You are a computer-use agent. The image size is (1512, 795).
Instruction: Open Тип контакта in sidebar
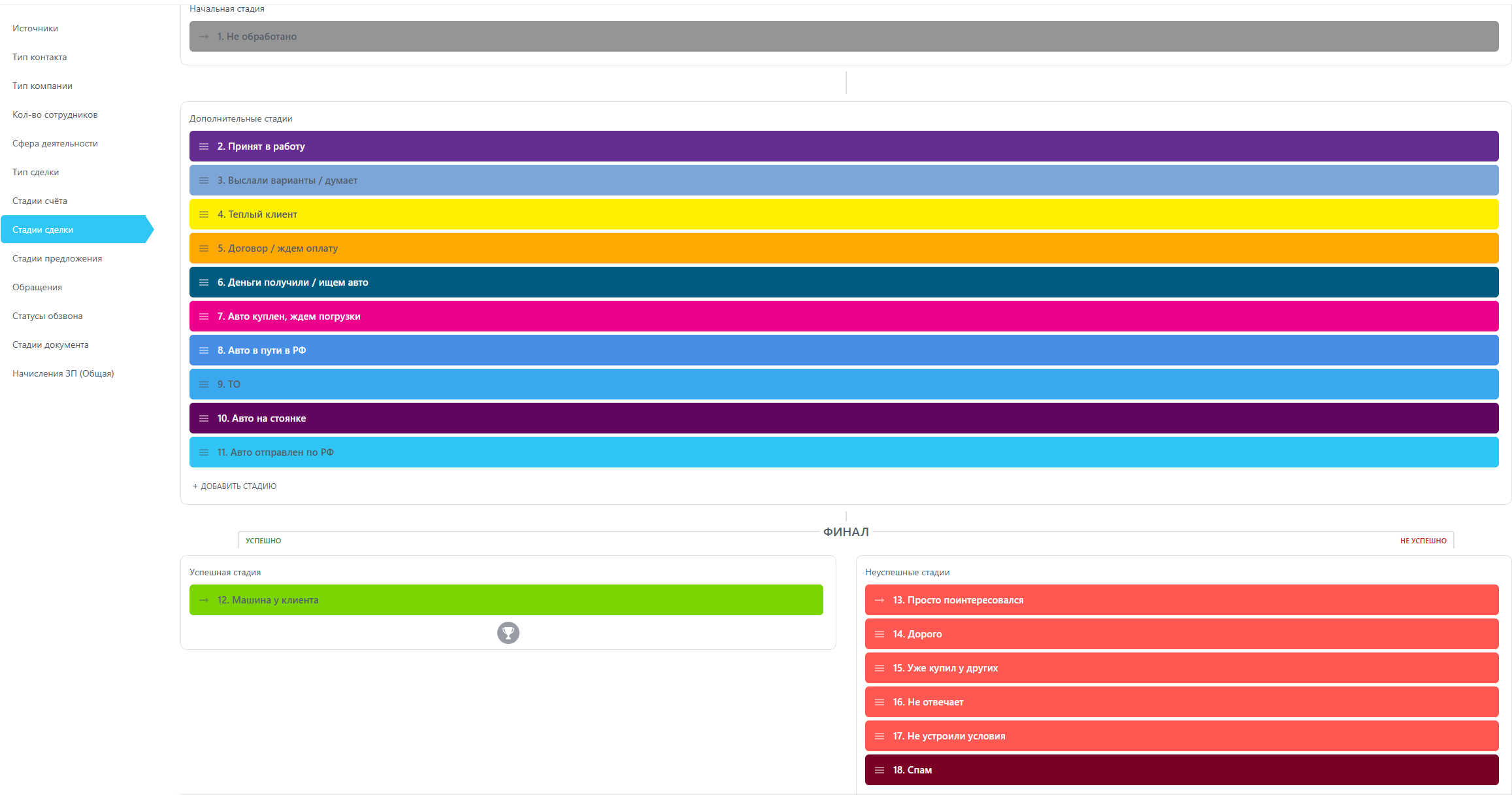pos(40,58)
